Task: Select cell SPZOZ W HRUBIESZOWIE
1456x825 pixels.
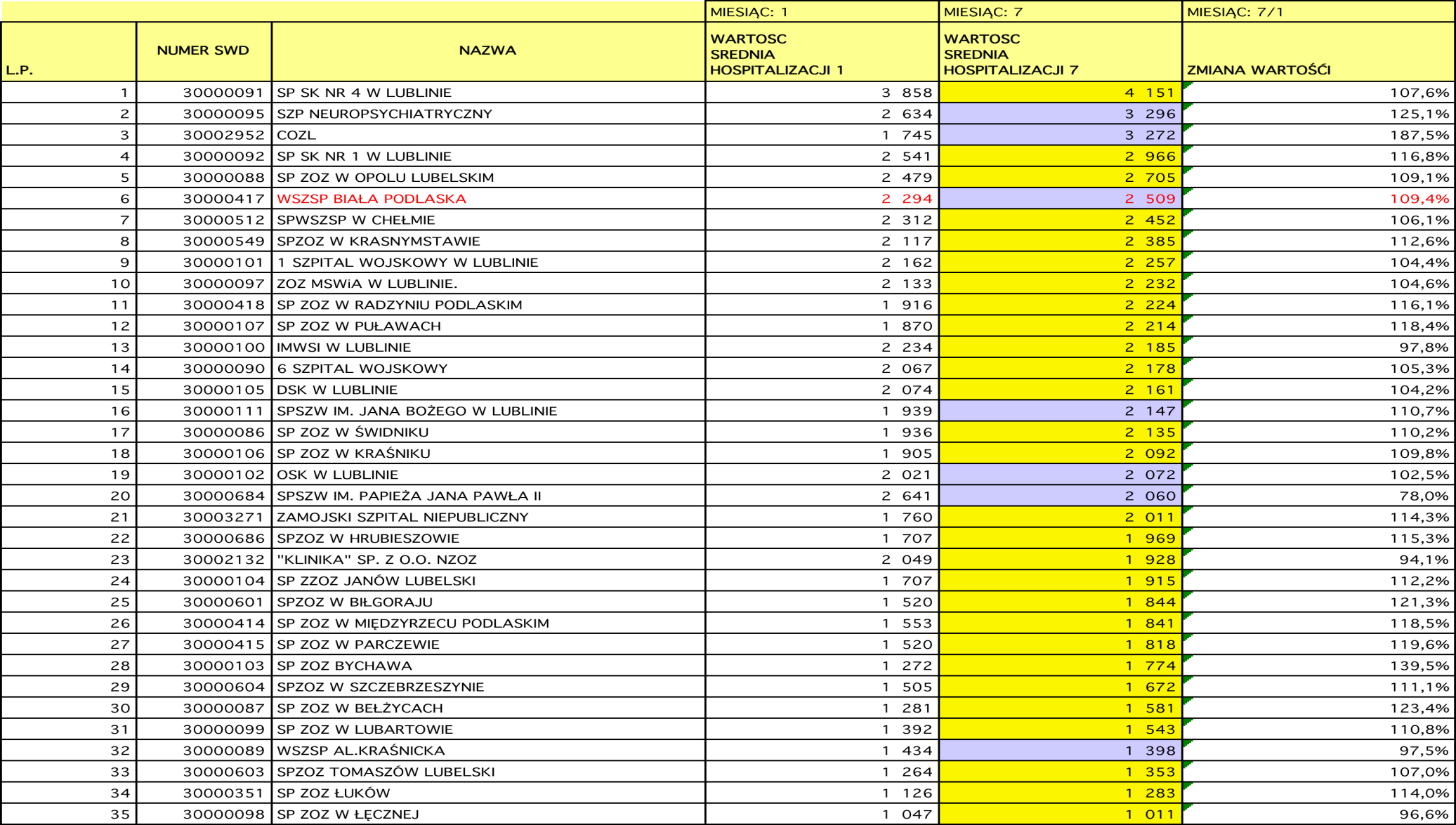Action: coord(488,539)
